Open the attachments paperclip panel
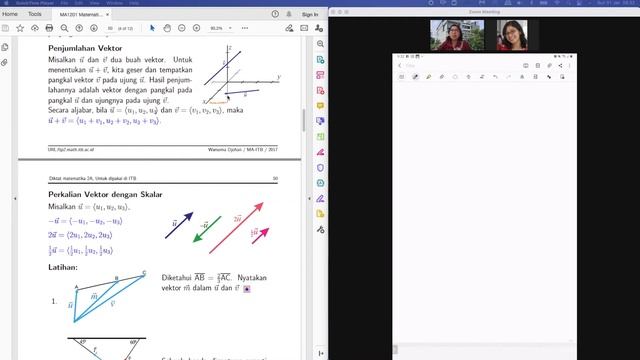640x360 pixels. coord(5,62)
